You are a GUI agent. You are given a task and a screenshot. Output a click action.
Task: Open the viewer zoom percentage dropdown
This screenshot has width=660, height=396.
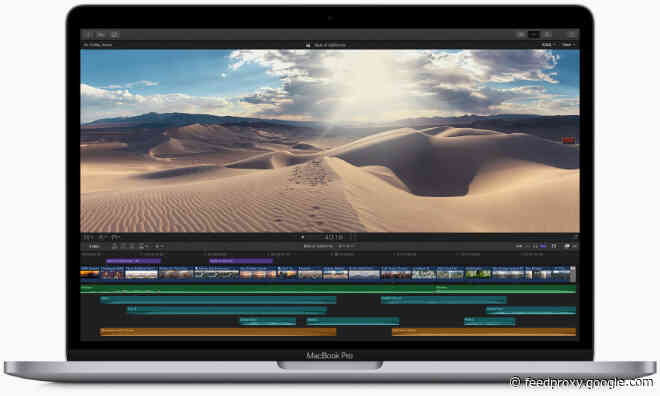coord(548,45)
